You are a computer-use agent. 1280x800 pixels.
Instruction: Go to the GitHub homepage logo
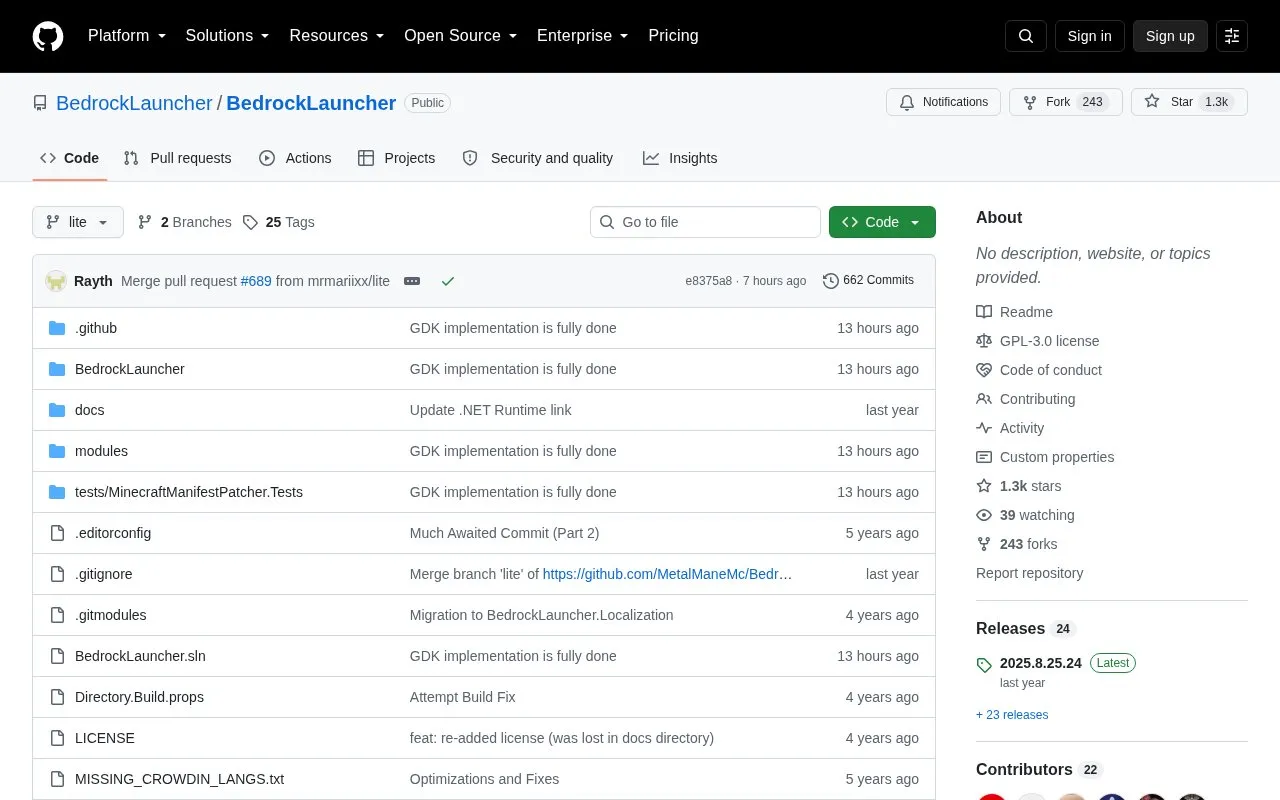coord(48,36)
